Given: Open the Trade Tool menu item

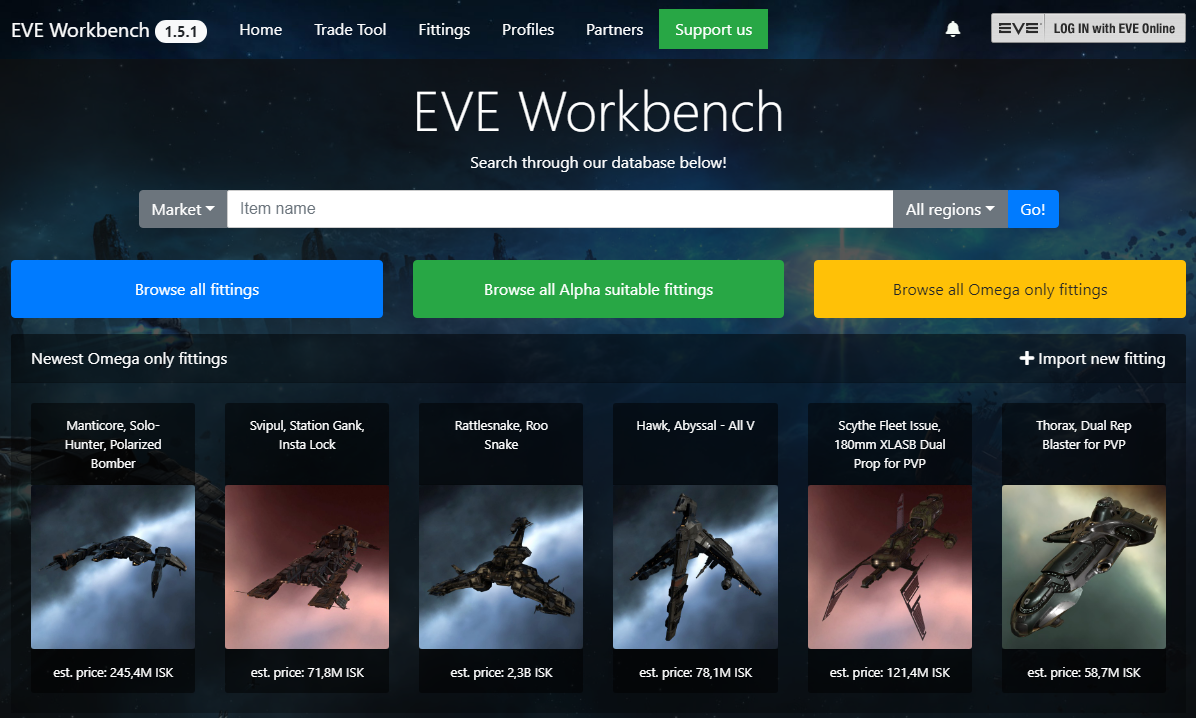Looking at the screenshot, I should [350, 30].
